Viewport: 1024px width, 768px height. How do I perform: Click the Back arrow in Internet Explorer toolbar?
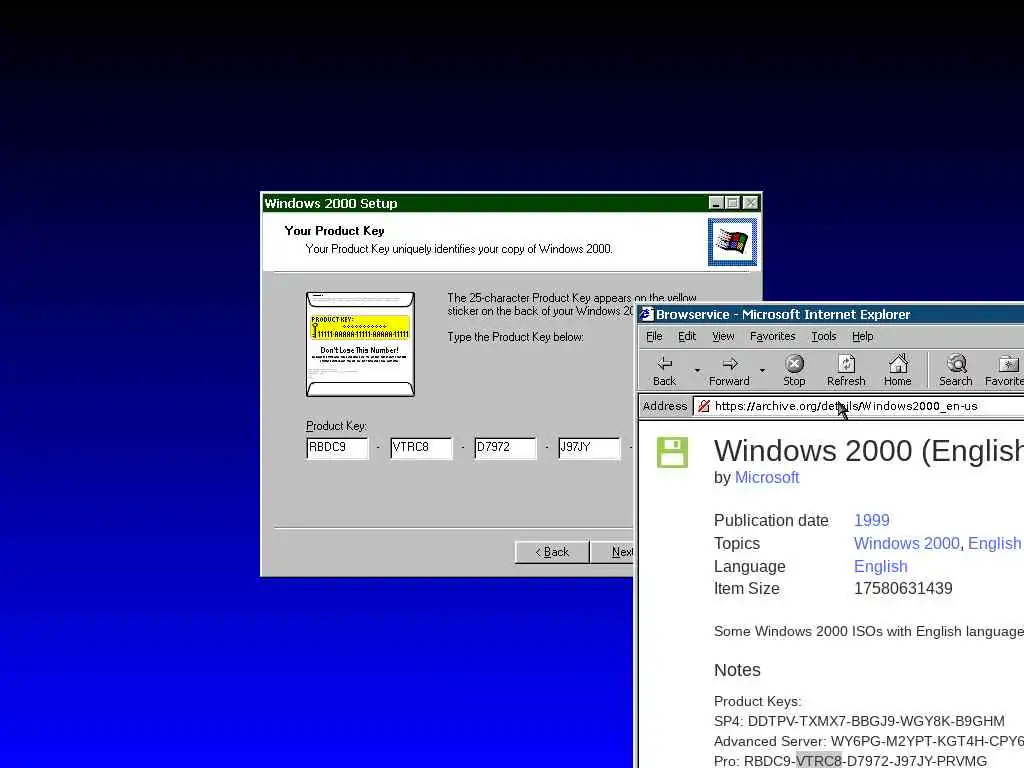pyautogui.click(x=665, y=370)
